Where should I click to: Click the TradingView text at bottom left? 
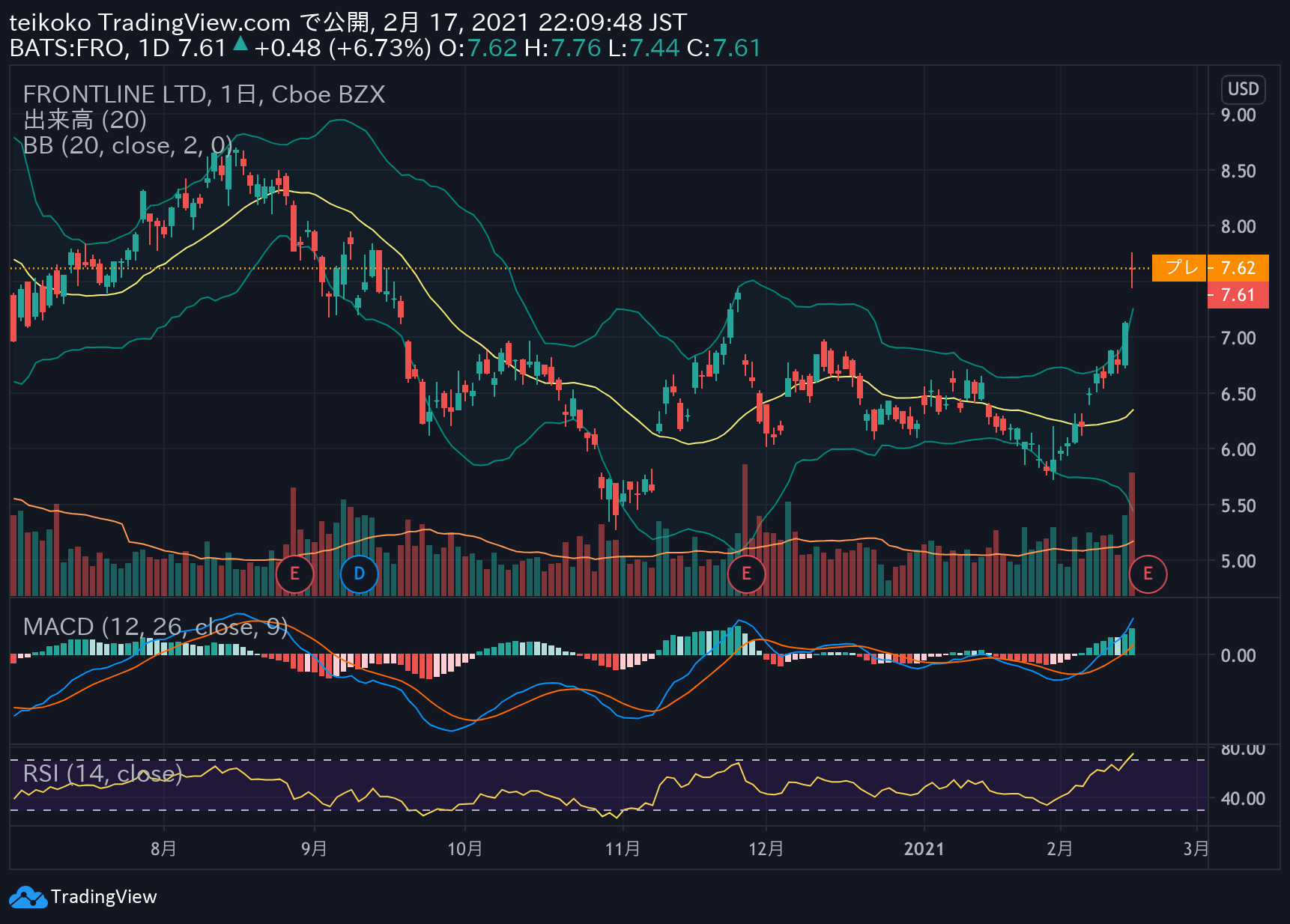(x=104, y=897)
